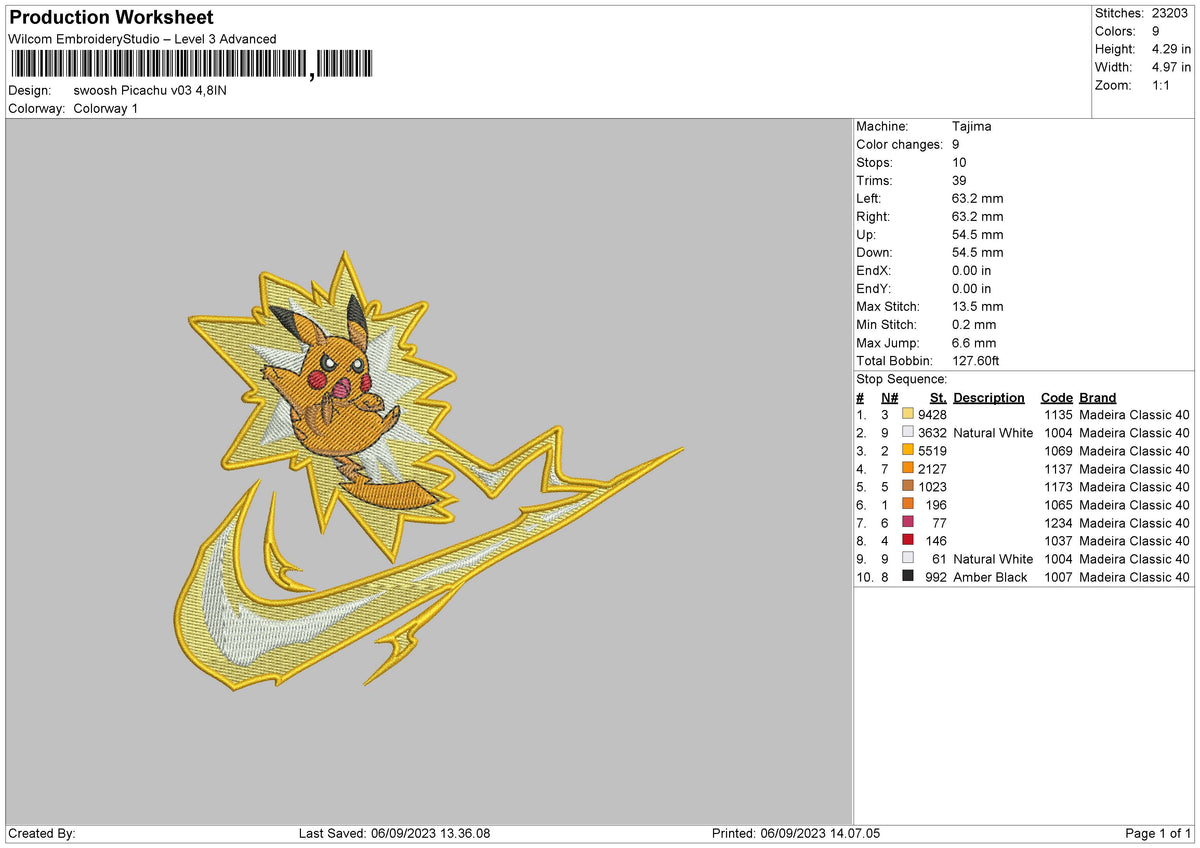Select the Total Bobbin value 127.60ft
Viewport: 1200px width, 848px height.
click(976, 360)
